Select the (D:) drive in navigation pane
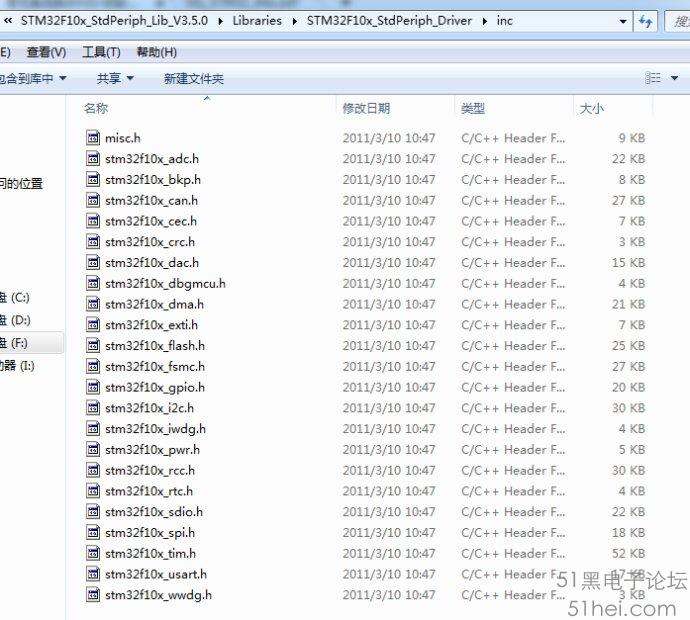 15,320
